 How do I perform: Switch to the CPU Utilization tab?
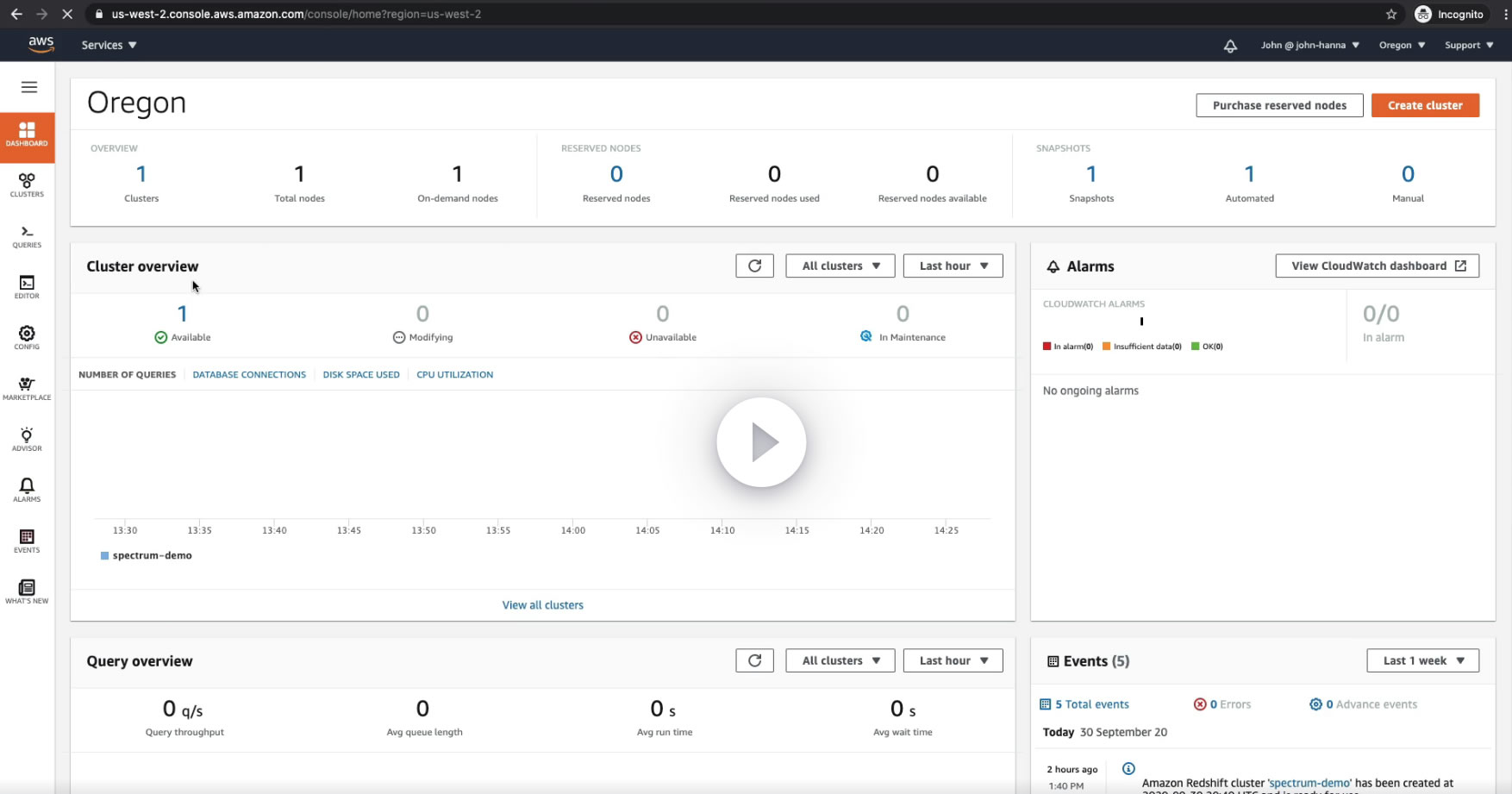[x=455, y=374]
